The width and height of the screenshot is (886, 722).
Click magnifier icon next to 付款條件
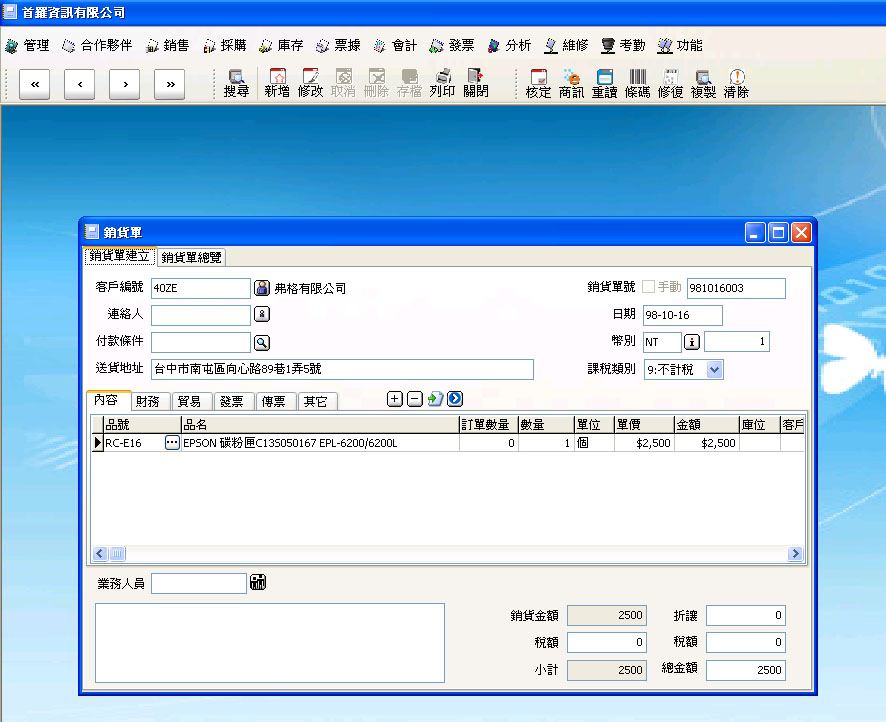pos(262,343)
